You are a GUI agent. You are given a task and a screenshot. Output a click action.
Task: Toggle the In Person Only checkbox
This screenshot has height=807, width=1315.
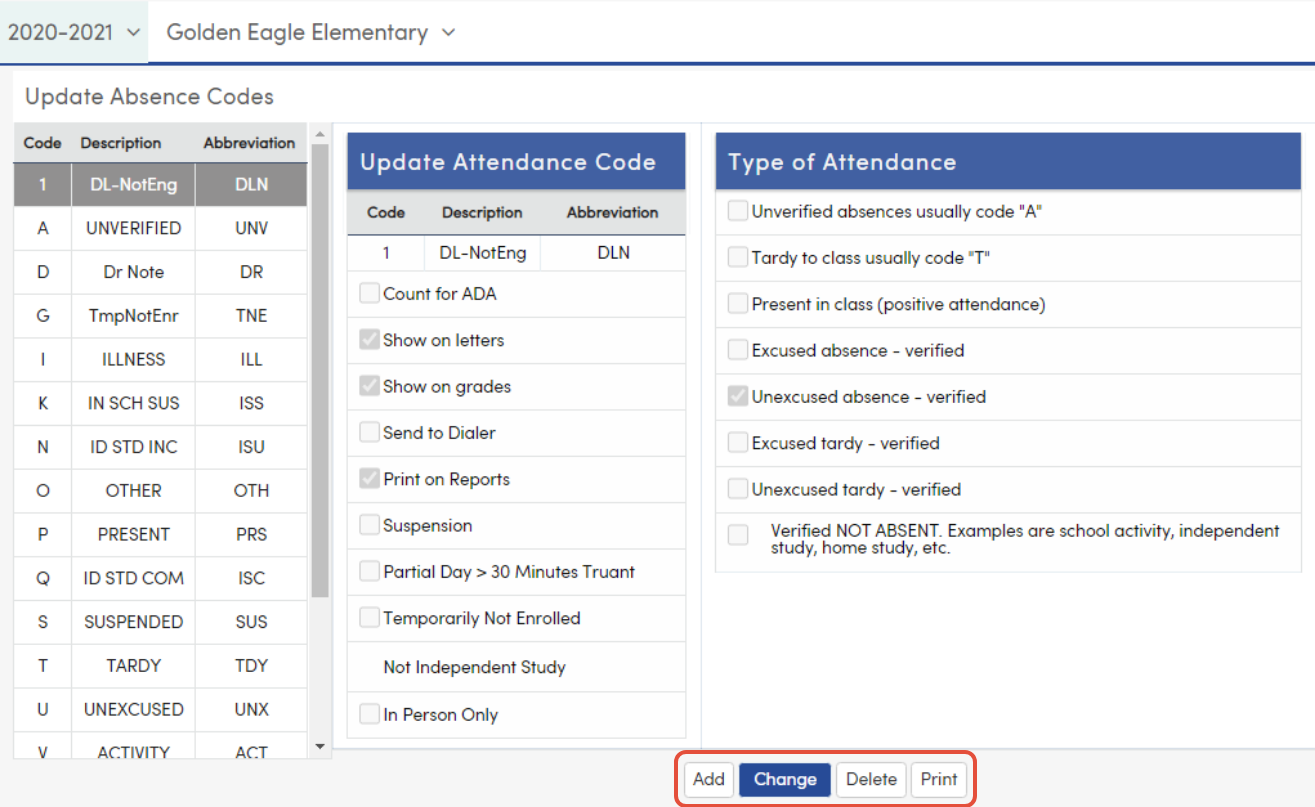coord(369,714)
